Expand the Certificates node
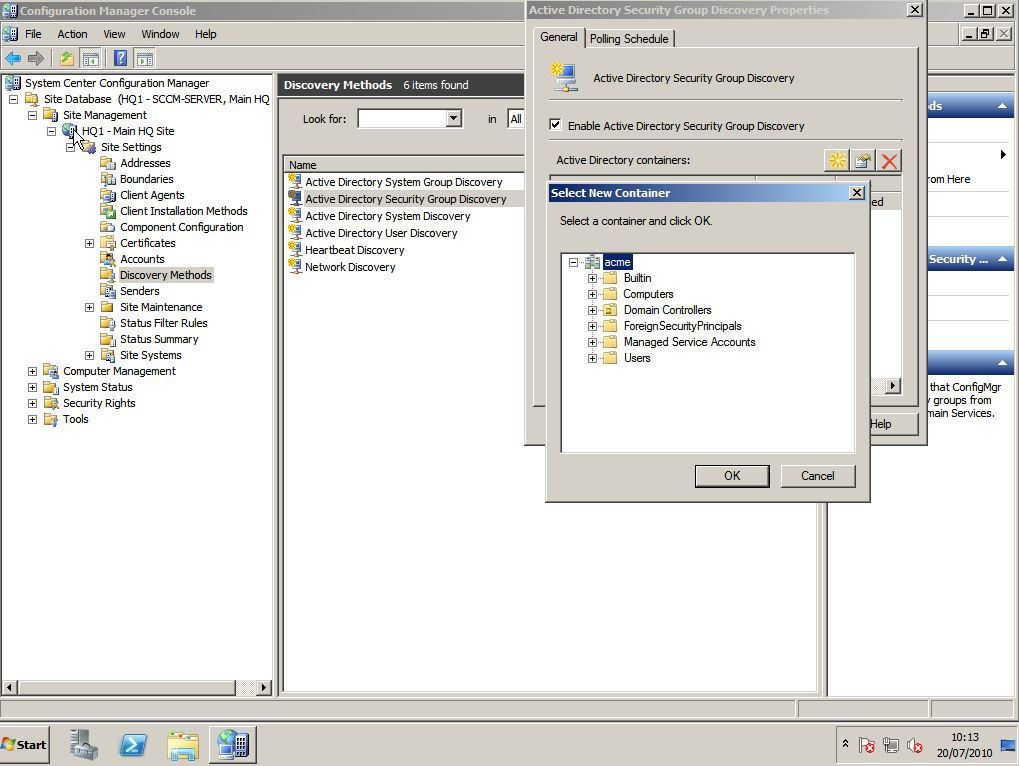The image size is (1019, 766). [x=90, y=244]
